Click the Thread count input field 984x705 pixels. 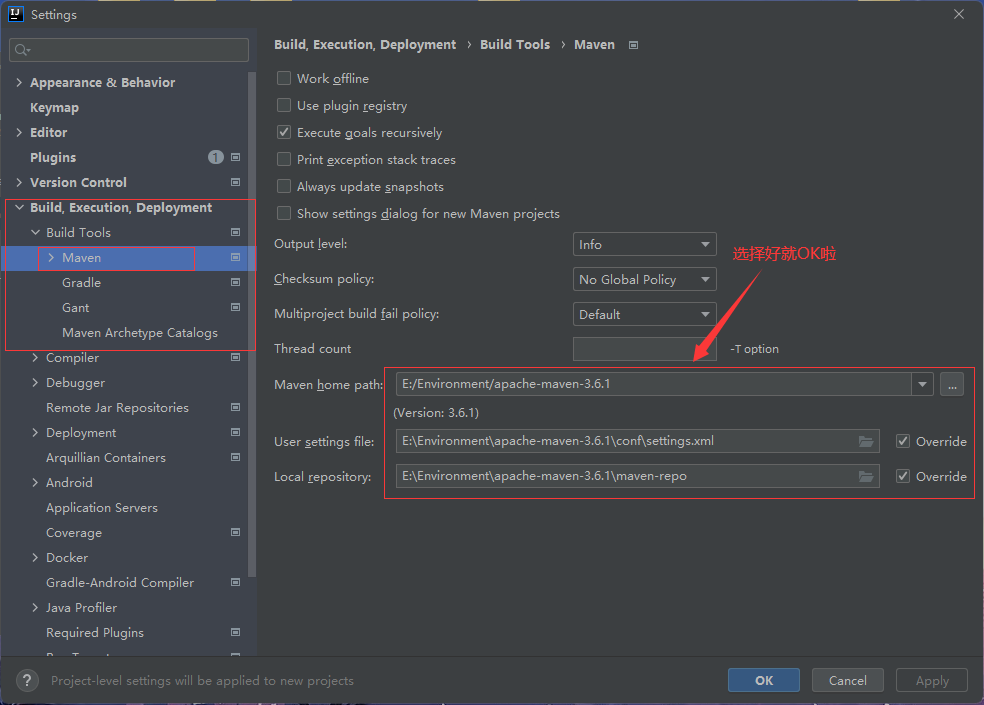point(644,349)
